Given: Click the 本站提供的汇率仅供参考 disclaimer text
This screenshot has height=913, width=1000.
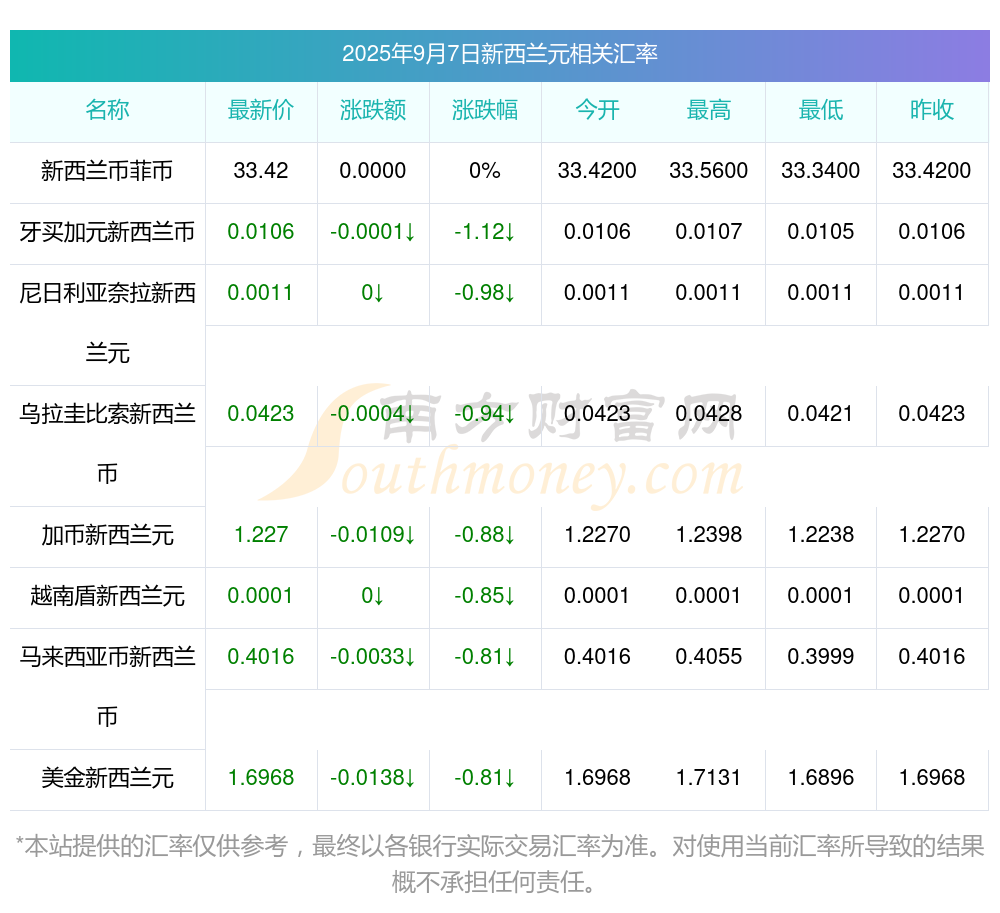Looking at the screenshot, I should [499, 865].
